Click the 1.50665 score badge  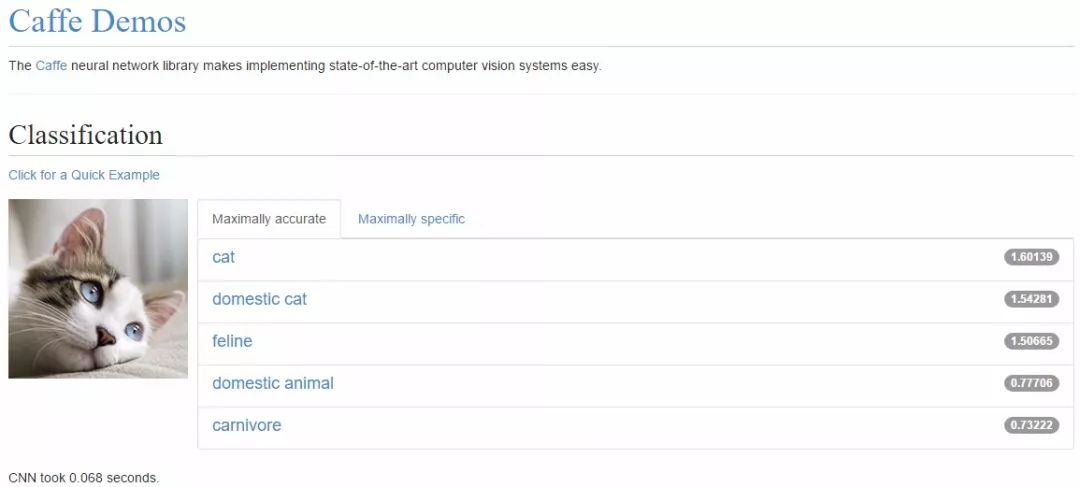click(1031, 341)
